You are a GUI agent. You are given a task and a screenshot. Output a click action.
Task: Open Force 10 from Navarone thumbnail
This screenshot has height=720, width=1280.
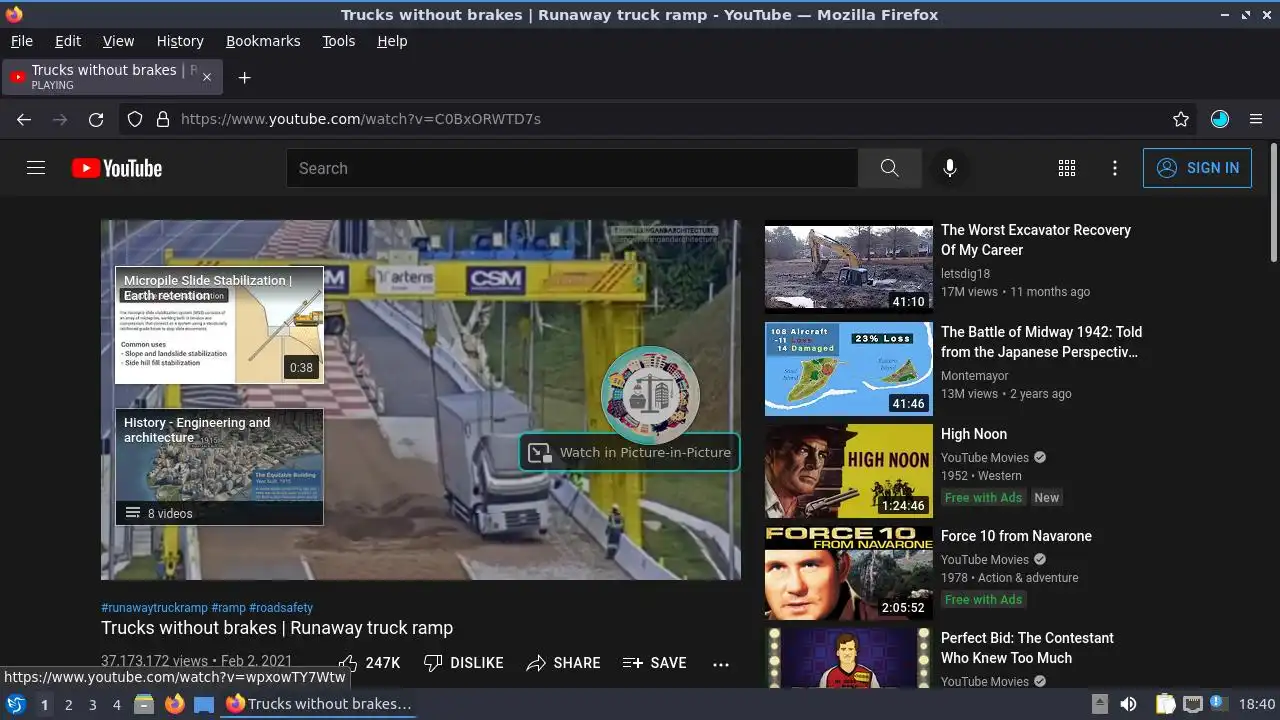point(849,573)
